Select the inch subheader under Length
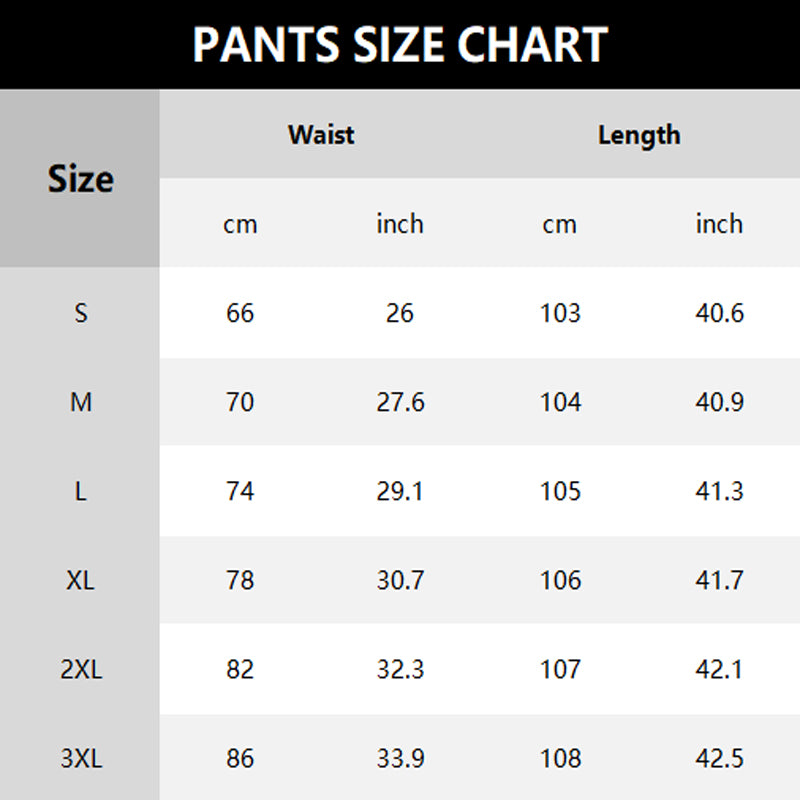Viewport: 800px width, 800px height. pyautogui.click(x=719, y=224)
